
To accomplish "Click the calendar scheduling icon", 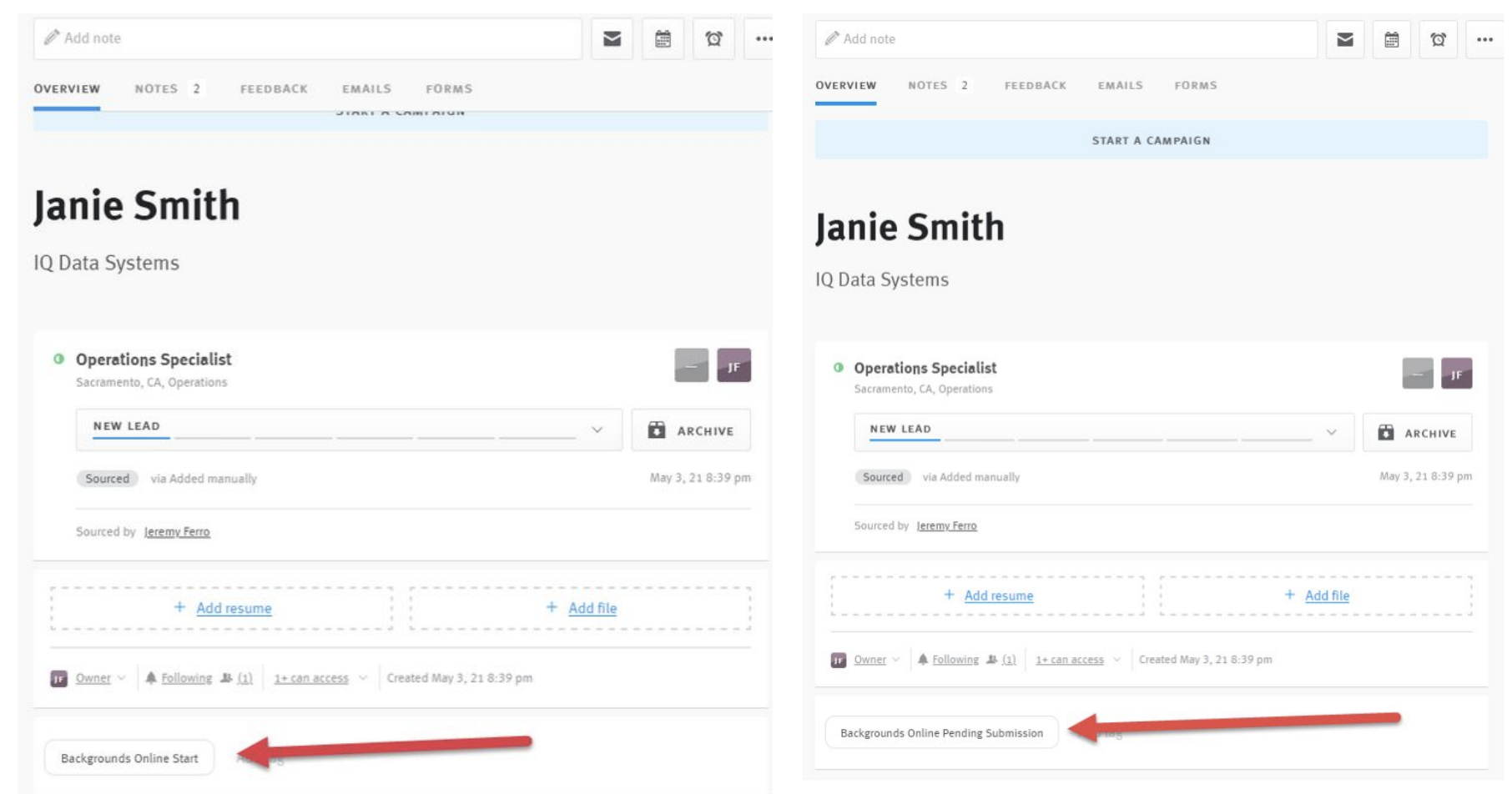I will click(x=664, y=38).
